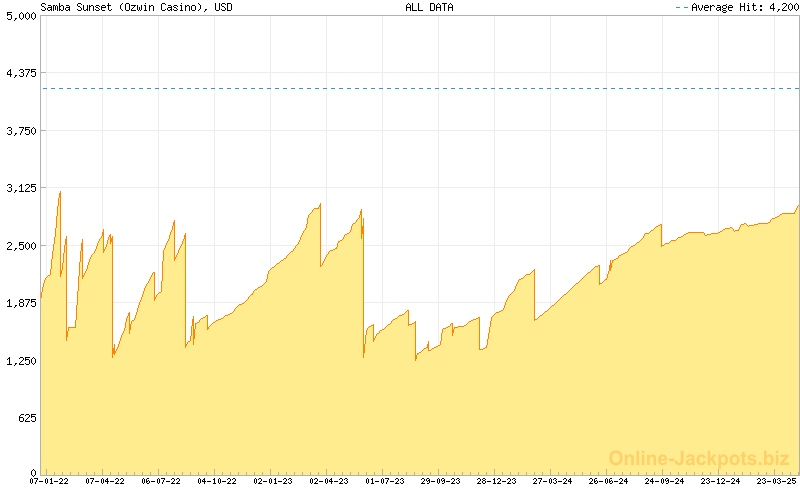Click the "ALL DATA" label at top

429,7
